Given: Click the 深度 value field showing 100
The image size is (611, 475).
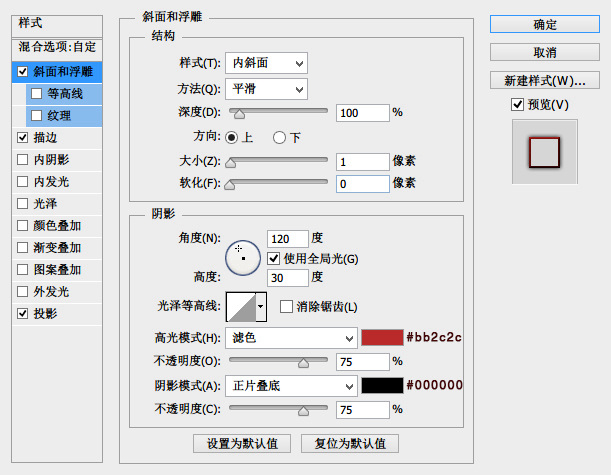Looking at the screenshot, I should pos(363,113).
